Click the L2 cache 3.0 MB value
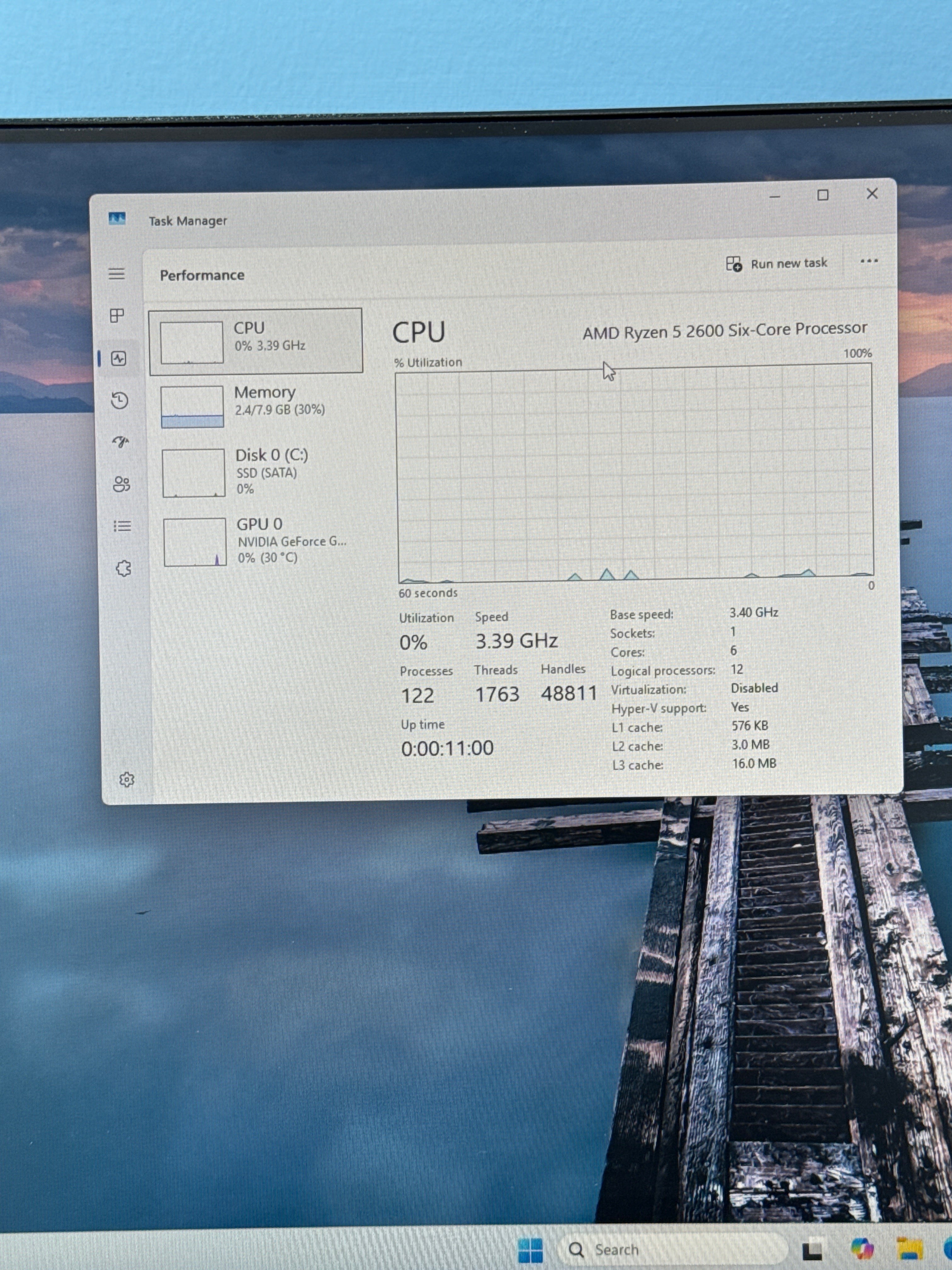Image resolution: width=952 pixels, height=1270 pixels. 751,745
